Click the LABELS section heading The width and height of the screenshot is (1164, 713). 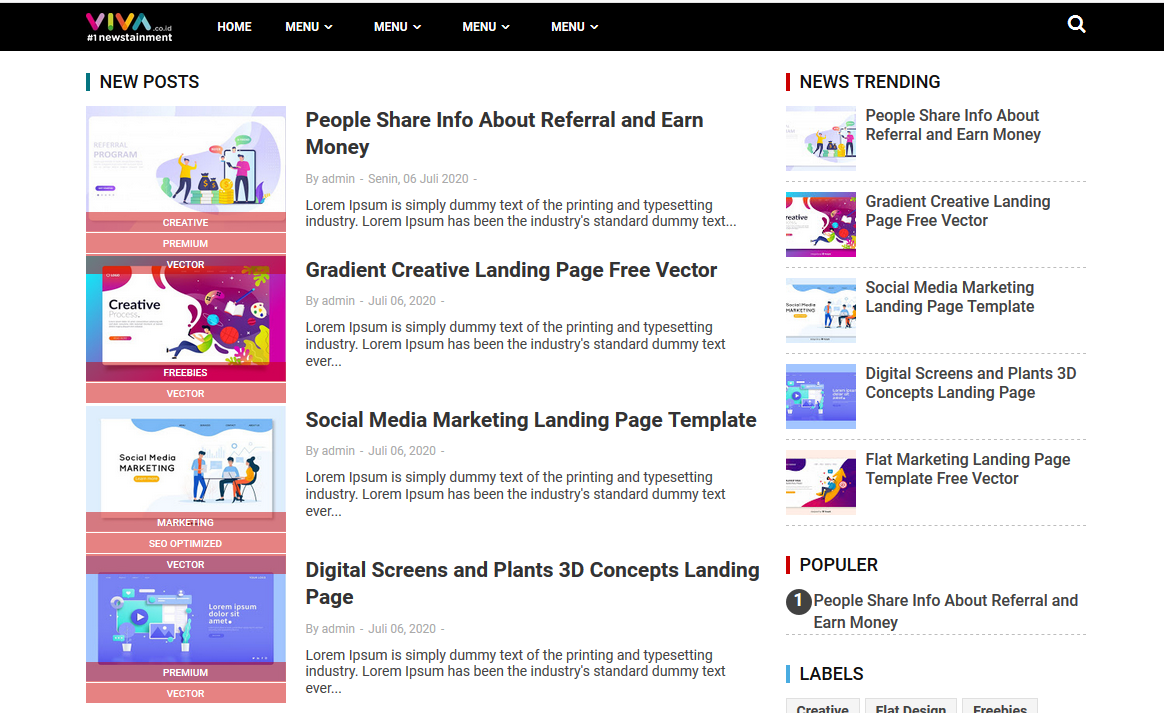(x=831, y=674)
